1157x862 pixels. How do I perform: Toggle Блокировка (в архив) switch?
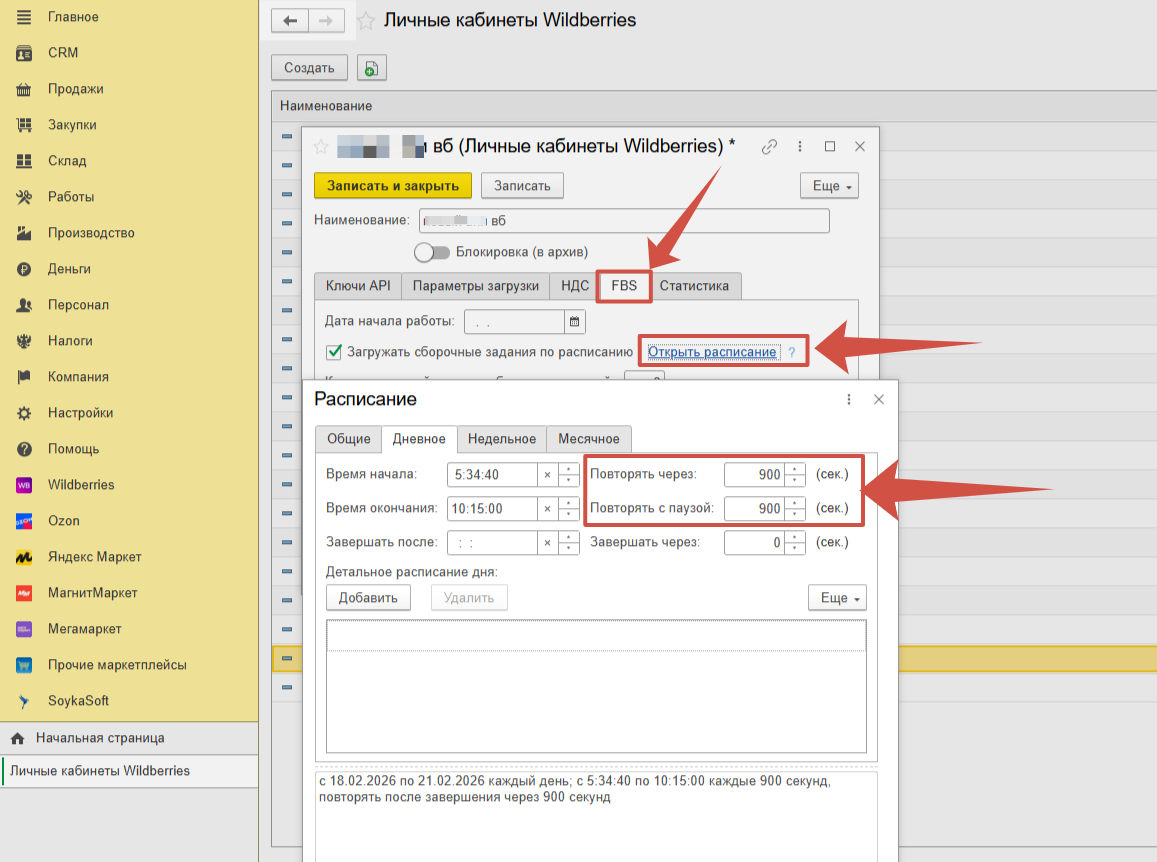point(431,252)
